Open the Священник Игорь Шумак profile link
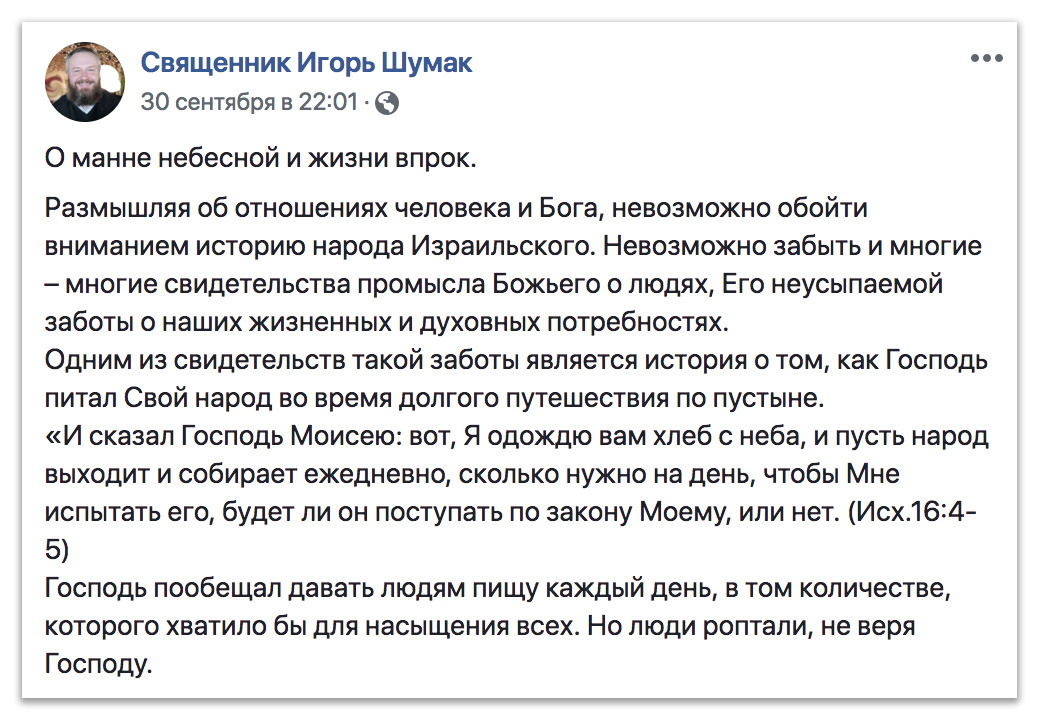The width and height of the screenshot is (1040, 721). click(x=306, y=63)
